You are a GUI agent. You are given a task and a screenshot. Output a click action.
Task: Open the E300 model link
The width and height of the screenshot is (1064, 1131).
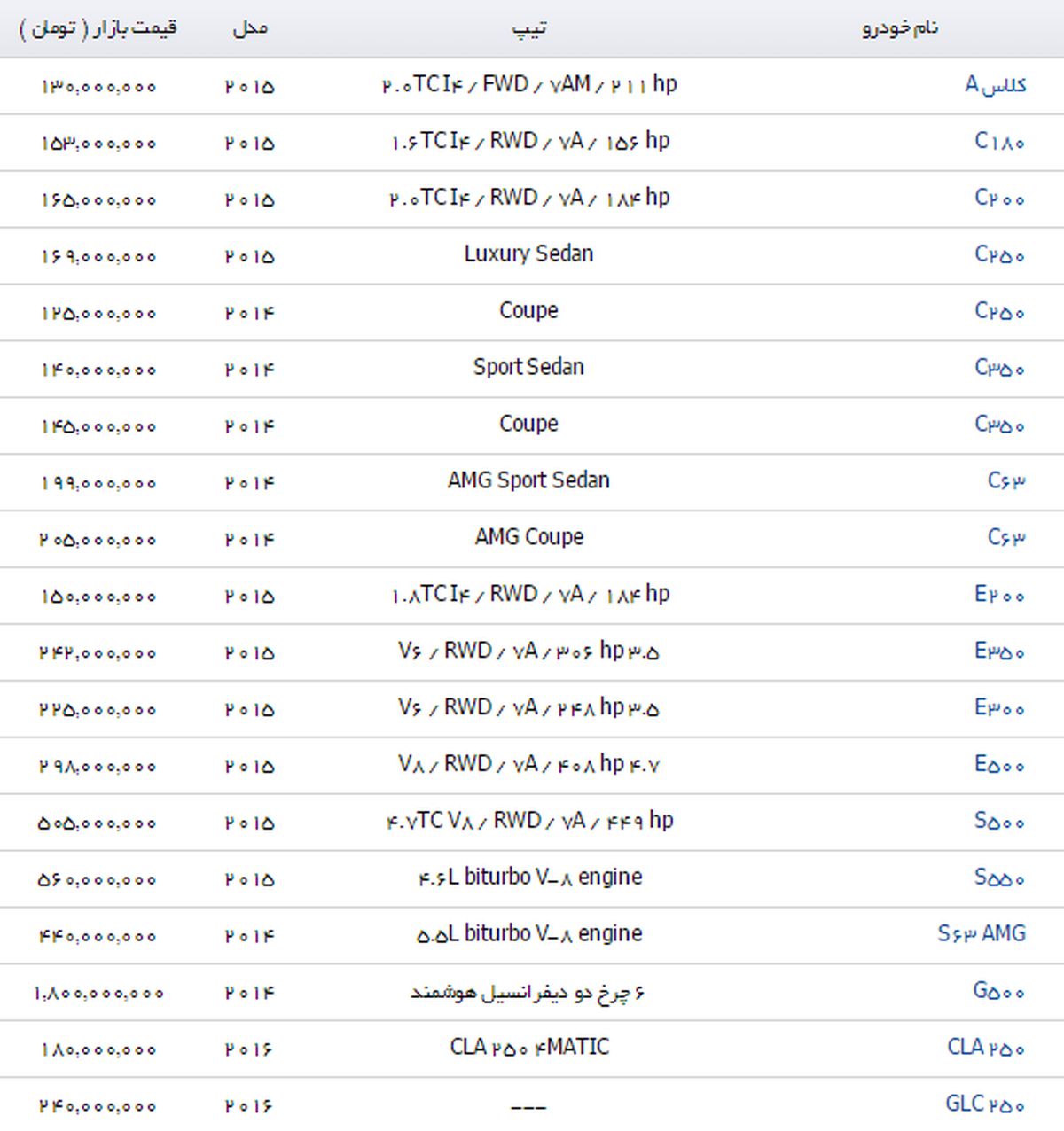(999, 708)
